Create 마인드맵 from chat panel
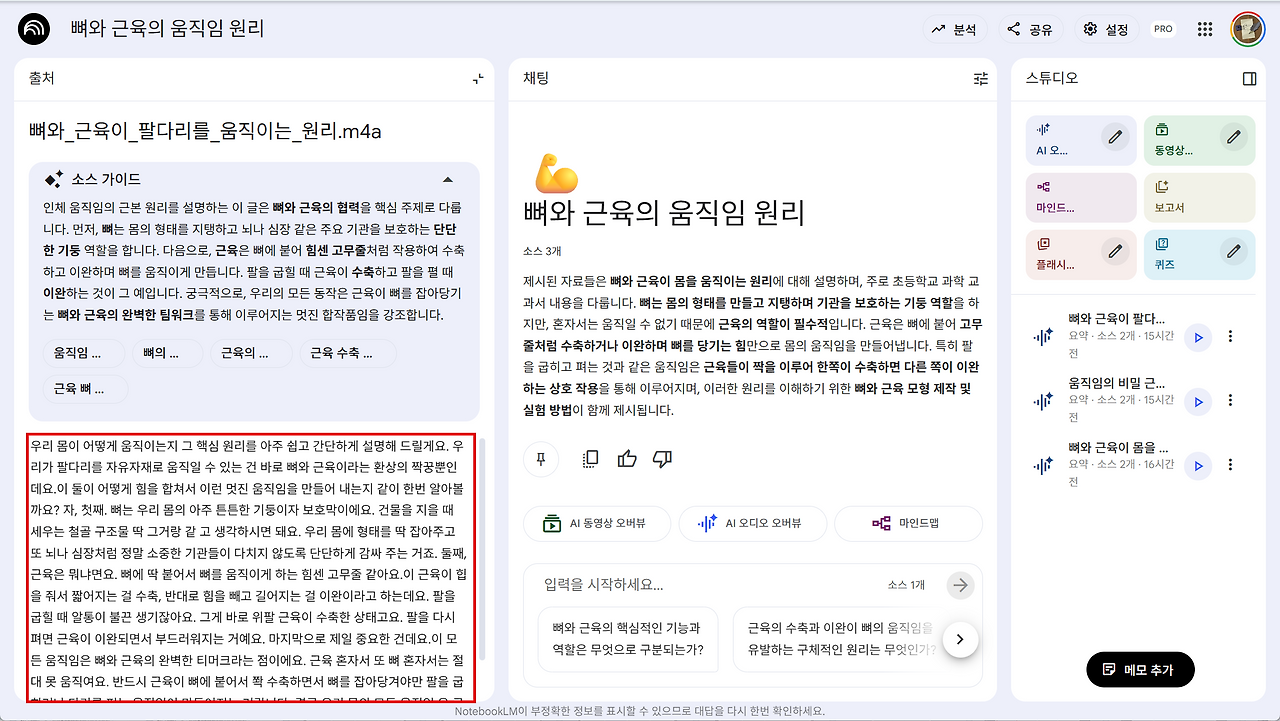 [908, 523]
